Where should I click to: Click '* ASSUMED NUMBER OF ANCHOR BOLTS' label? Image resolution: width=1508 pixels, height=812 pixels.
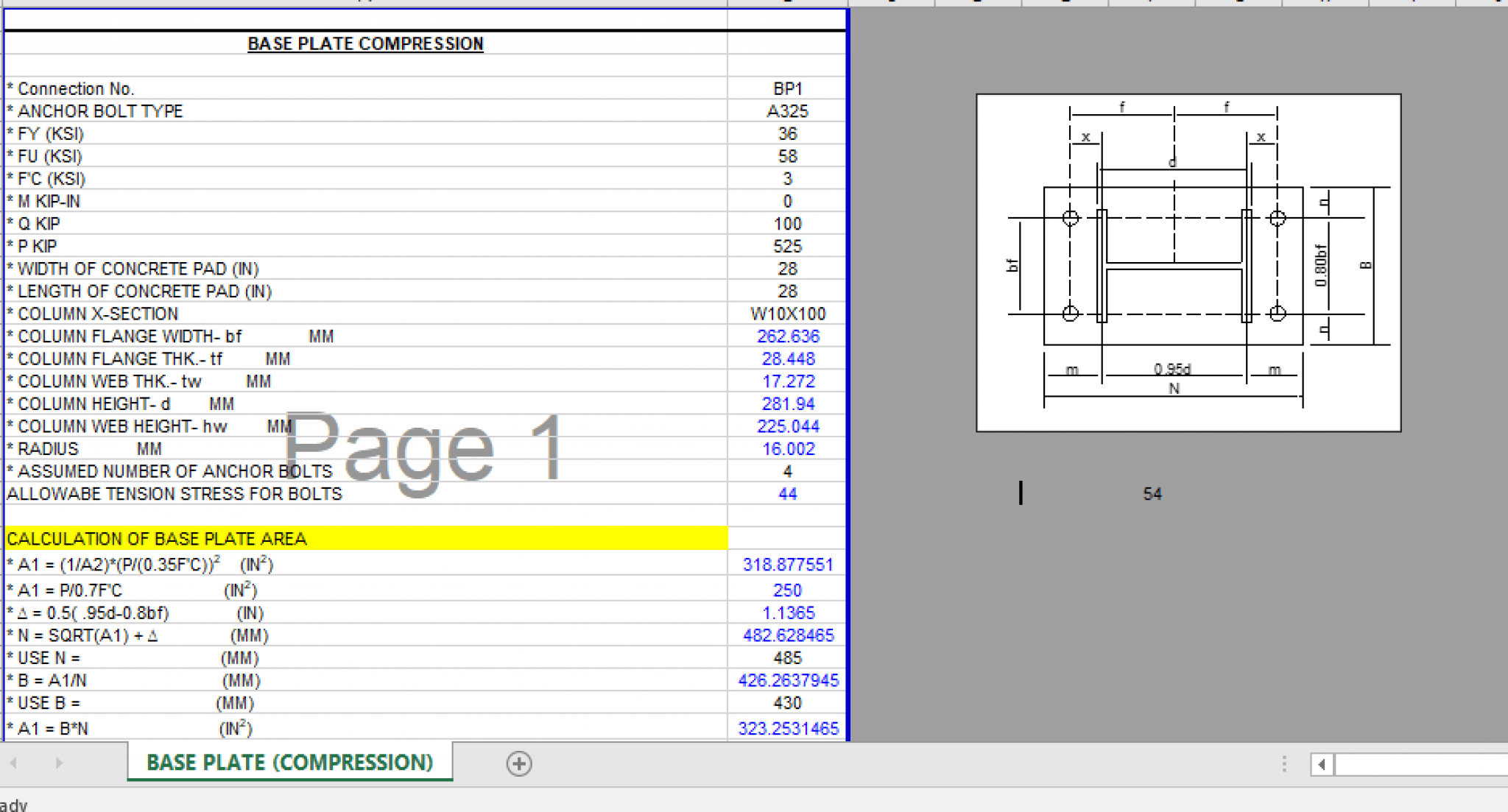[169, 470]
